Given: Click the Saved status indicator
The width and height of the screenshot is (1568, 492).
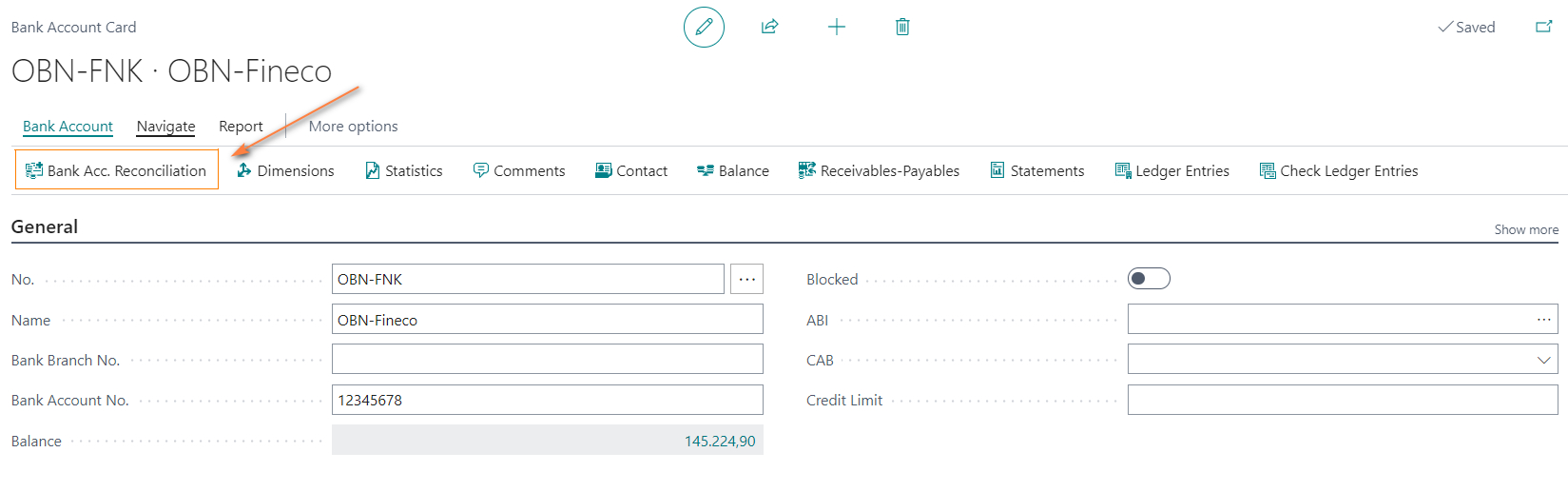Looking at the screenshot, I should (x=1466, y=27).
